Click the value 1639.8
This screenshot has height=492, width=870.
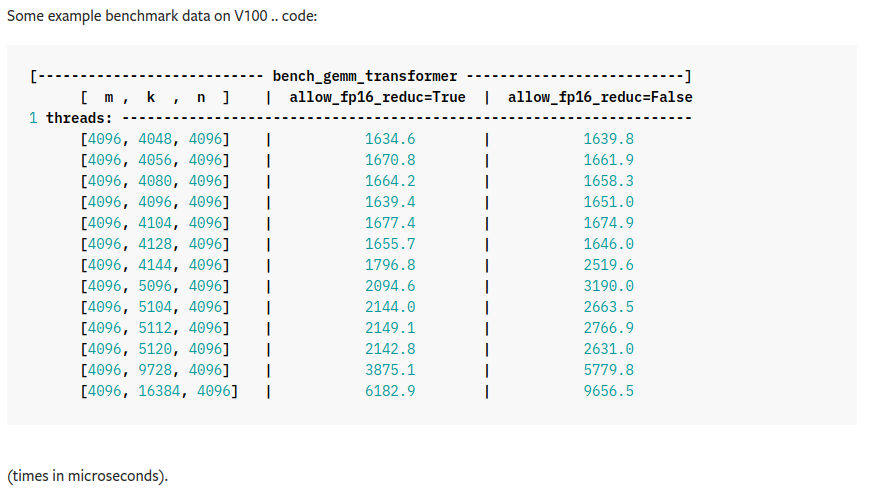click(x=609, y=139)
